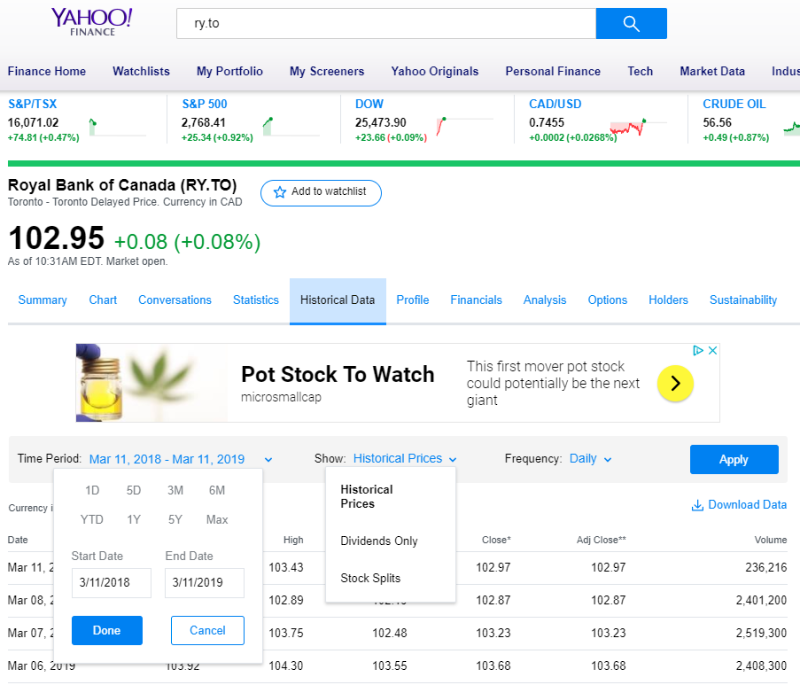Click the magnifying glass search button
The image size is (800, 685).
coord(630,24)
